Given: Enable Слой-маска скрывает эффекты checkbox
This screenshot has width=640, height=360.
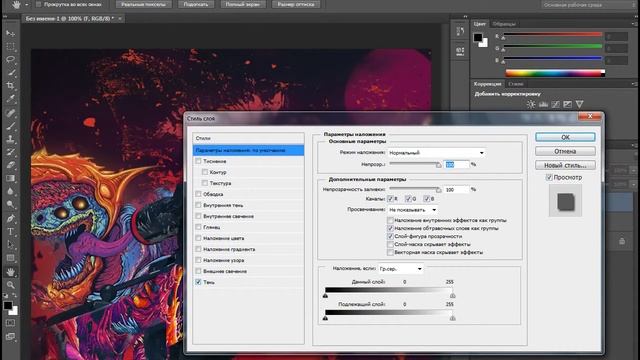Looking at the screenshot, I should [x=390, y=244].
